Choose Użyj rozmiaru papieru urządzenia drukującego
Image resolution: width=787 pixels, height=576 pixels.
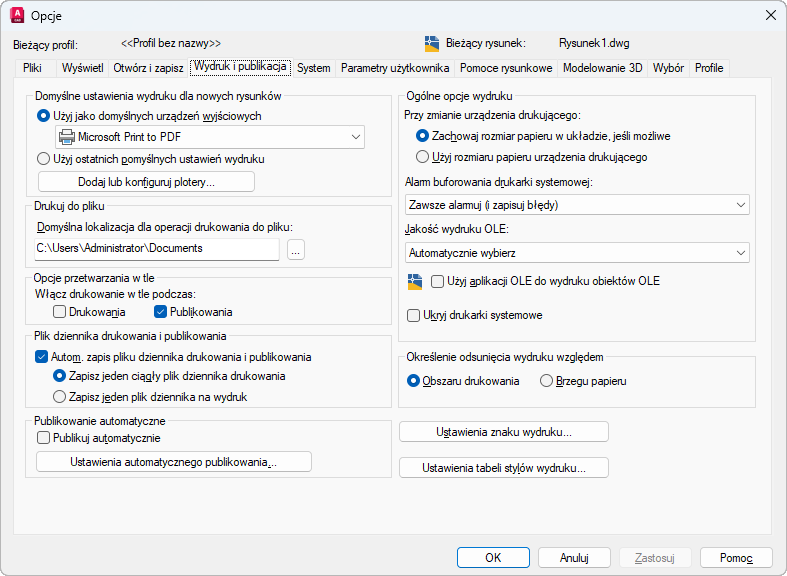click(x=422, y=157)
